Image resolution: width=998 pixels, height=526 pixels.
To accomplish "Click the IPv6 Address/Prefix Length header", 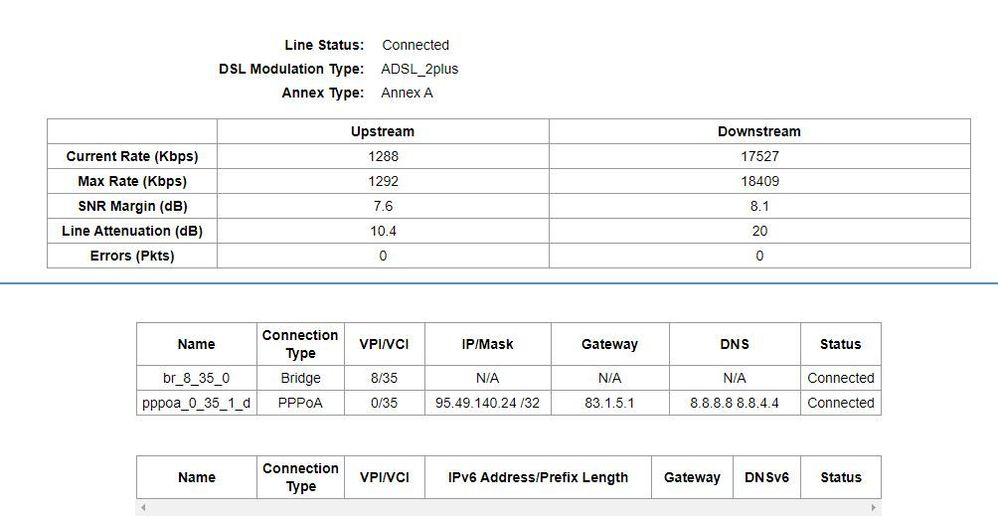I will click(x=538, y=477).
